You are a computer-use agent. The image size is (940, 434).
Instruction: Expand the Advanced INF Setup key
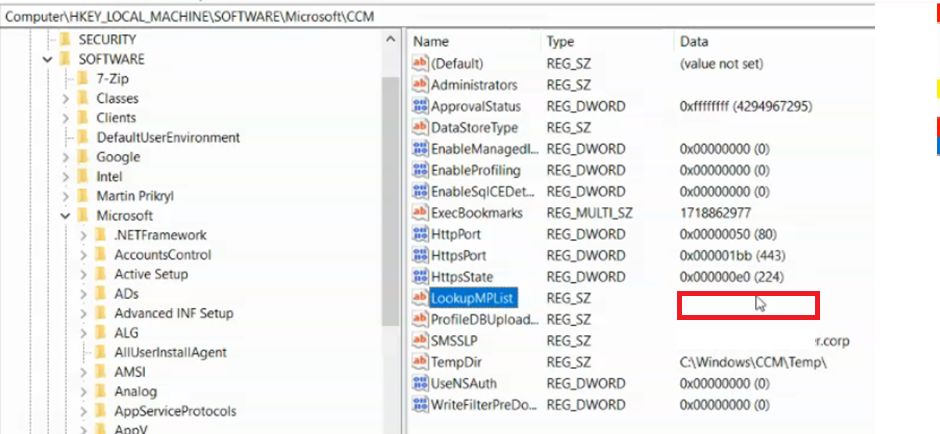click(x=84, y=314)
